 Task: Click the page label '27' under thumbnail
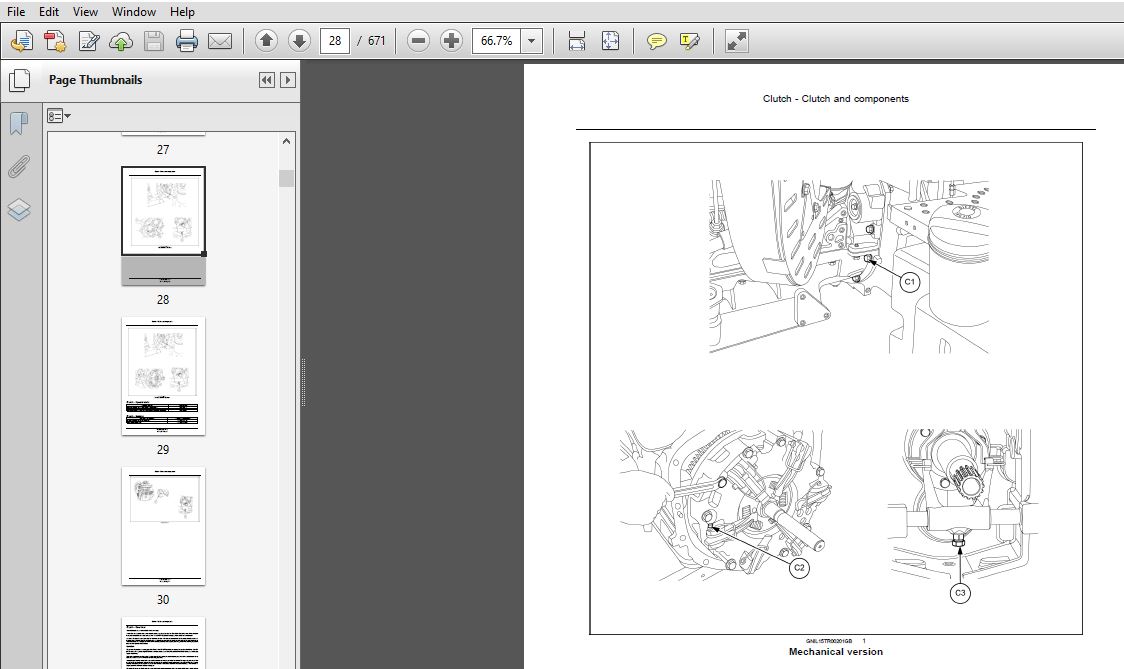[x=163, y=150]
